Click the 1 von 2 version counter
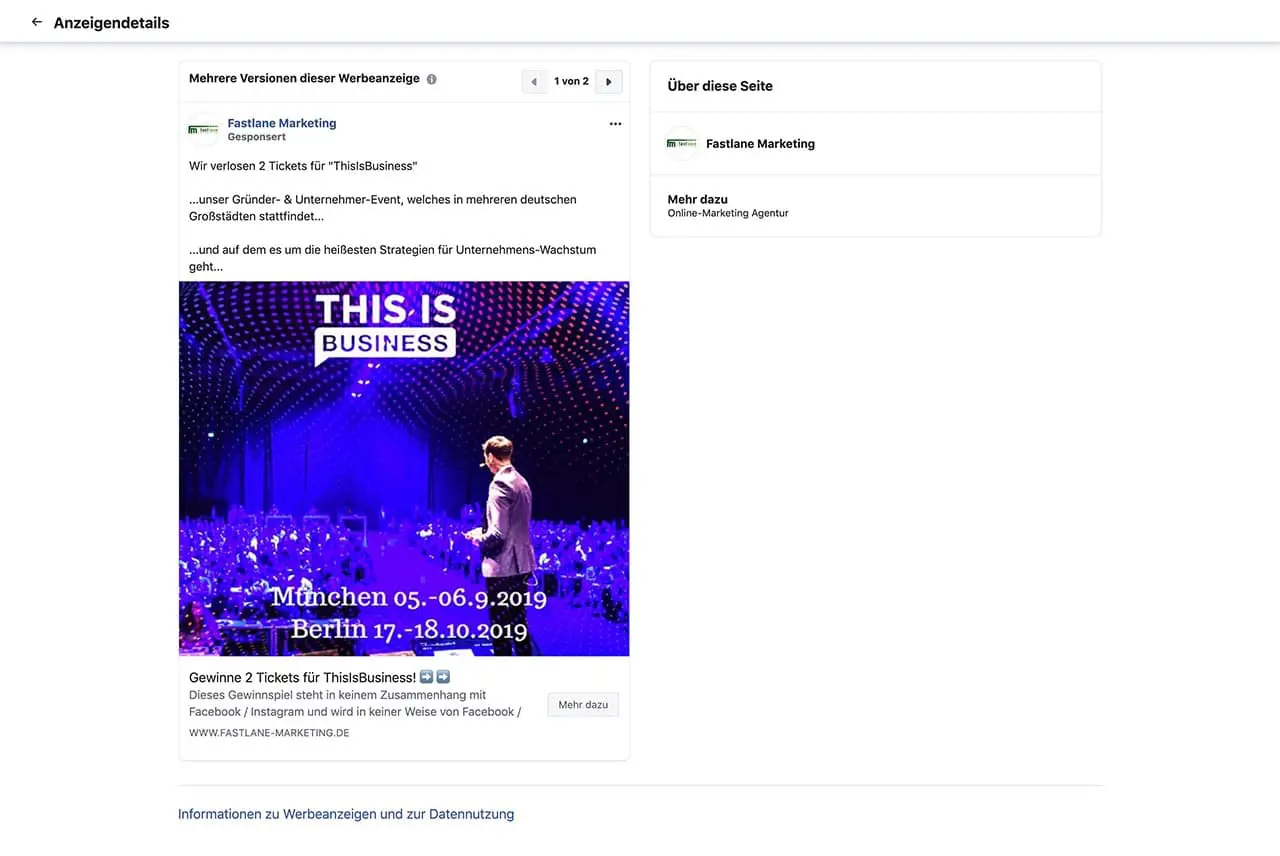Image resolution: width=1280 pixels, height=856 pixels. pos(571,81)
